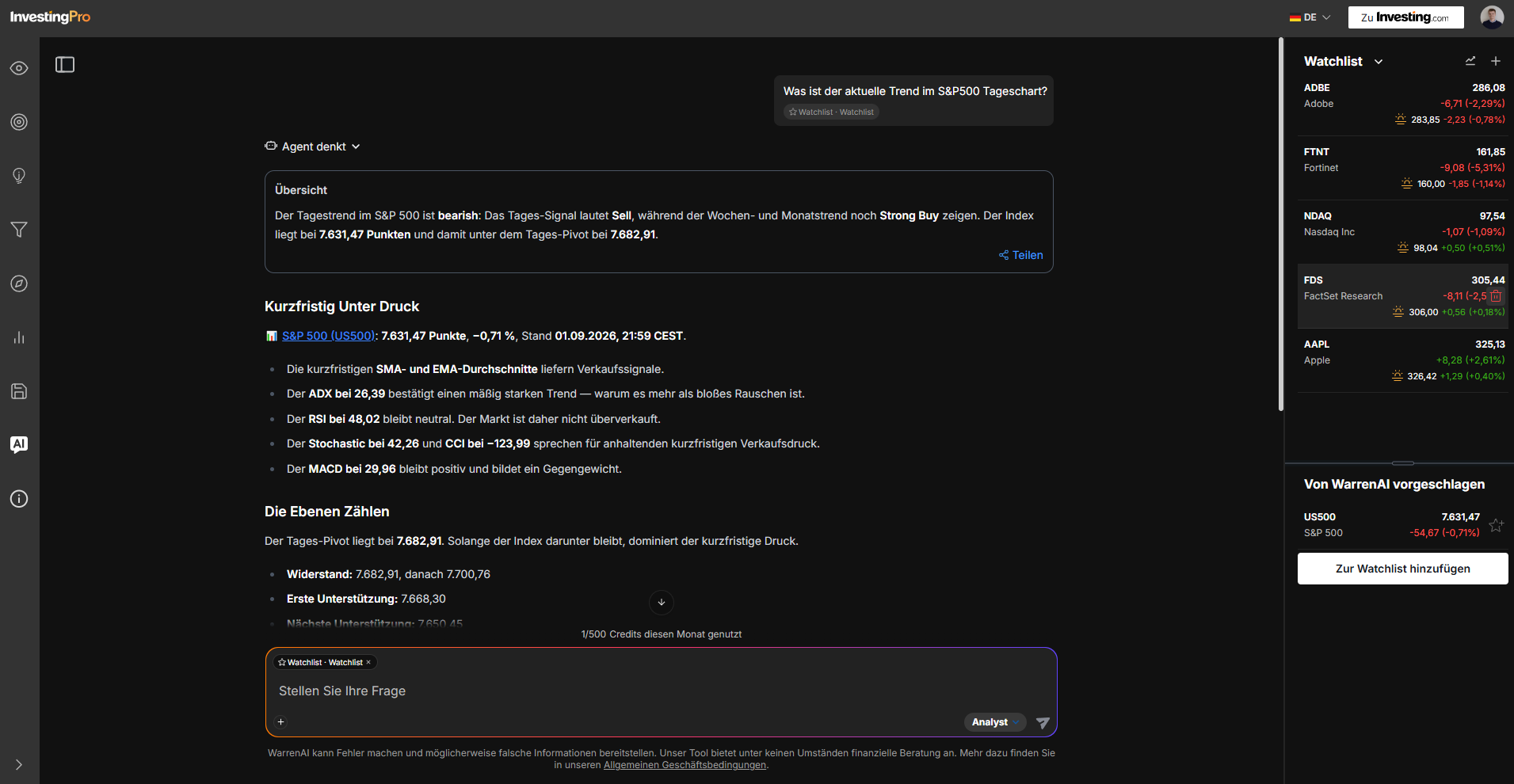Toggle the chat history panel icon
The image size is (1514, 784).
point(65,65)
